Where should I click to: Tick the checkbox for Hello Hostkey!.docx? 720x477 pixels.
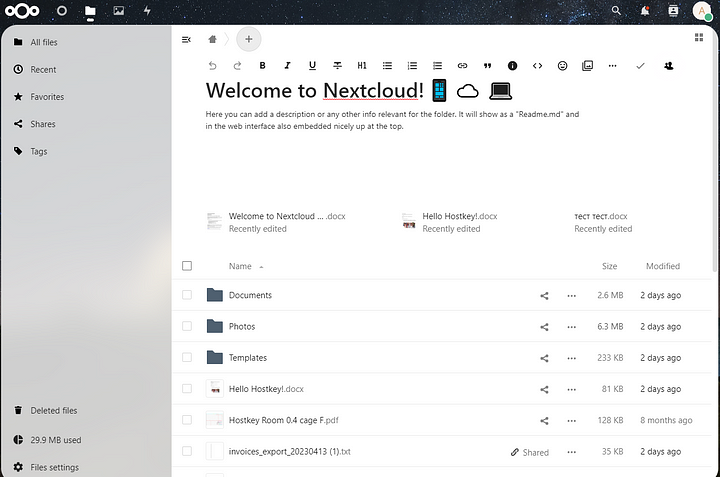coord(187,389)
